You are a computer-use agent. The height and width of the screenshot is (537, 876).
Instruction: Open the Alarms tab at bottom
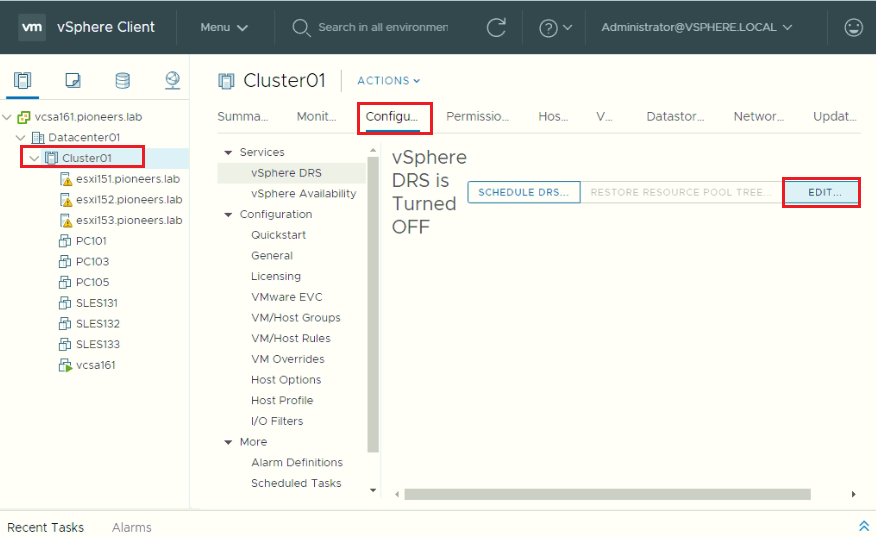tap(131, 528)
